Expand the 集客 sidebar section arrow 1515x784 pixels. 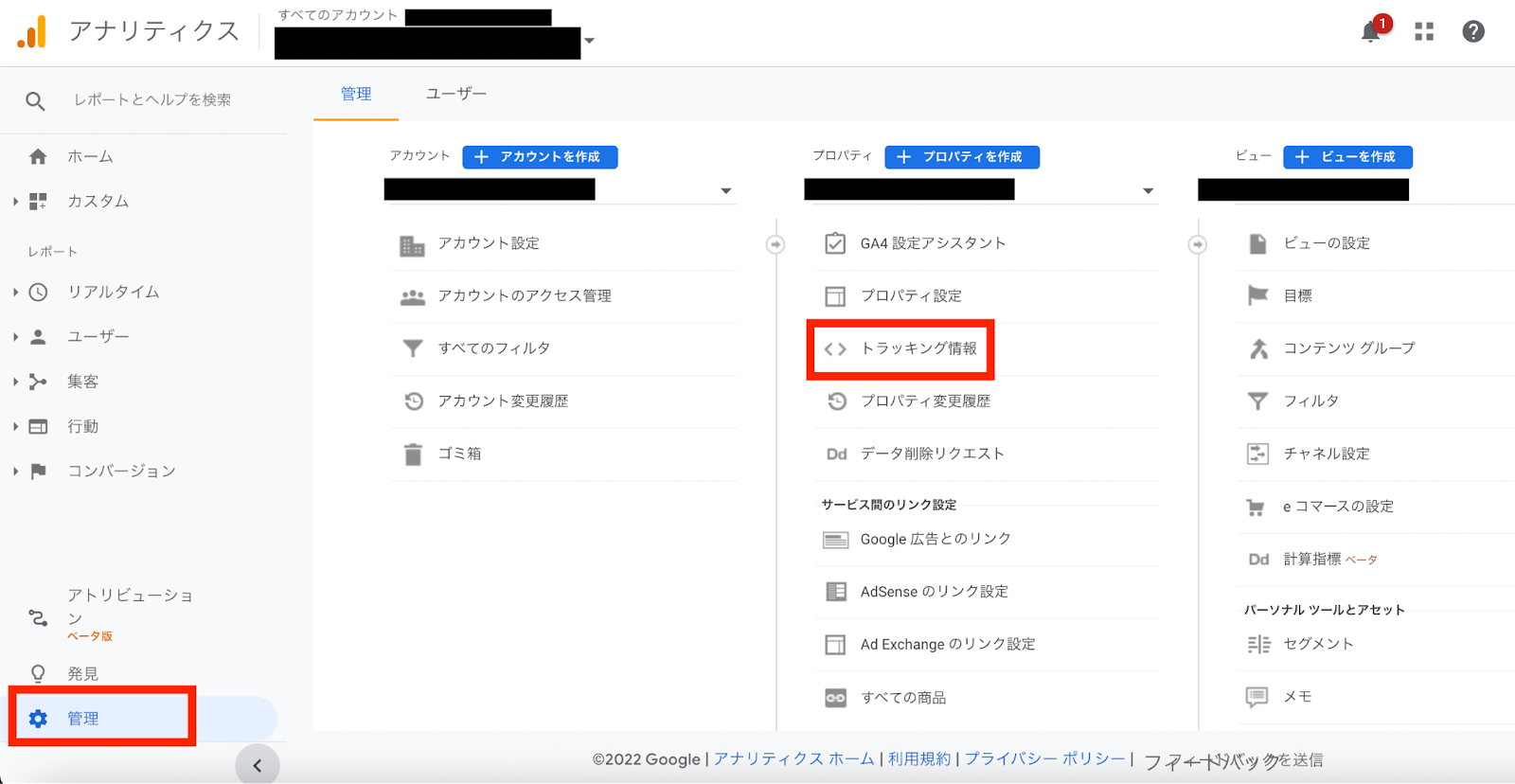point(15,382)
